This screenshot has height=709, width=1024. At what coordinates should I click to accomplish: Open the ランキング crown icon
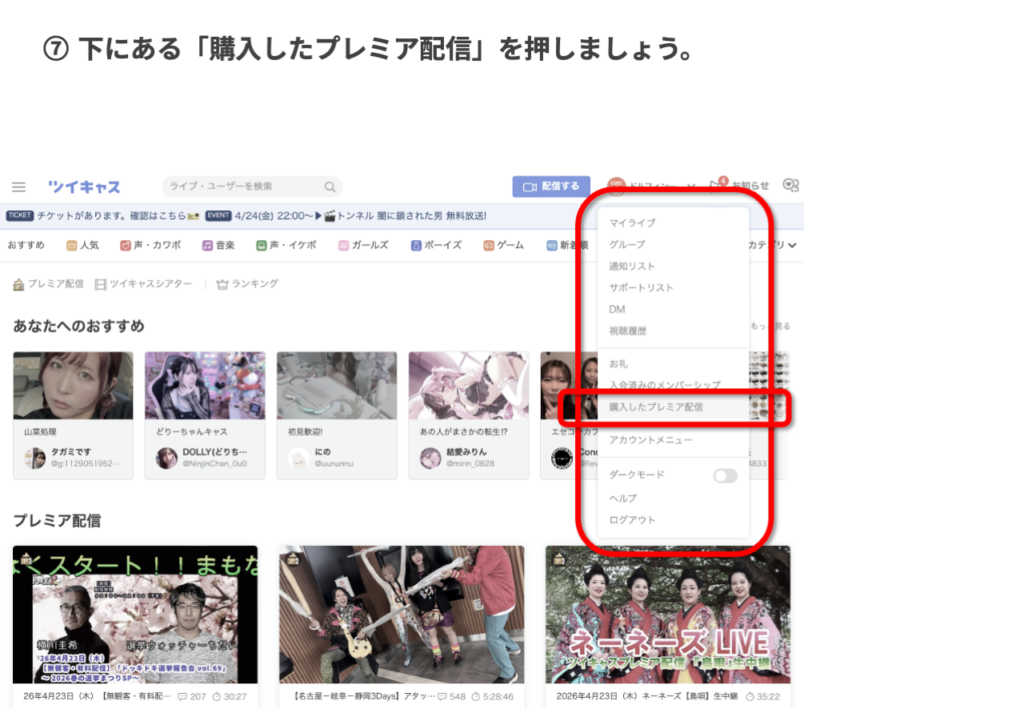tap(222, 284)
